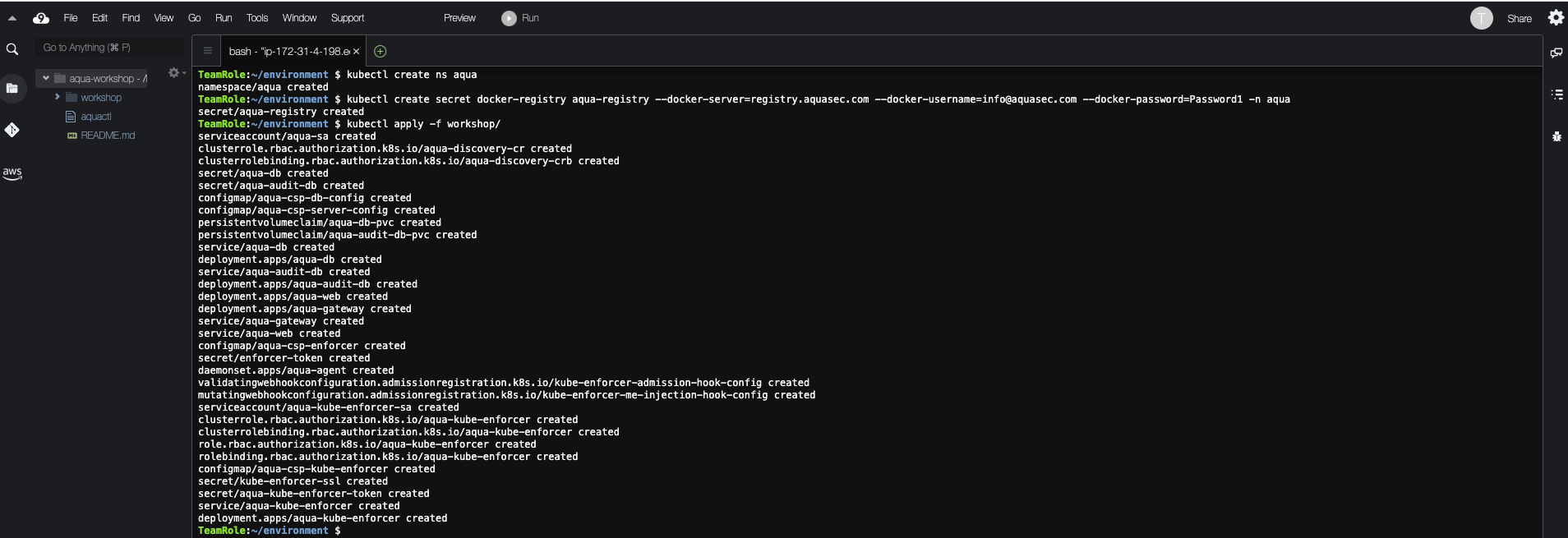Open the Edit menu
Screen dimensions: 1568x538
click(x=99, y=18)
